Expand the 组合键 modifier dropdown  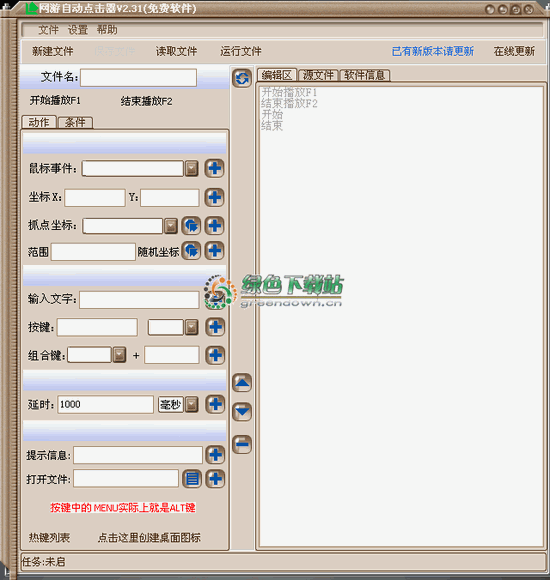tap(119, 355)
